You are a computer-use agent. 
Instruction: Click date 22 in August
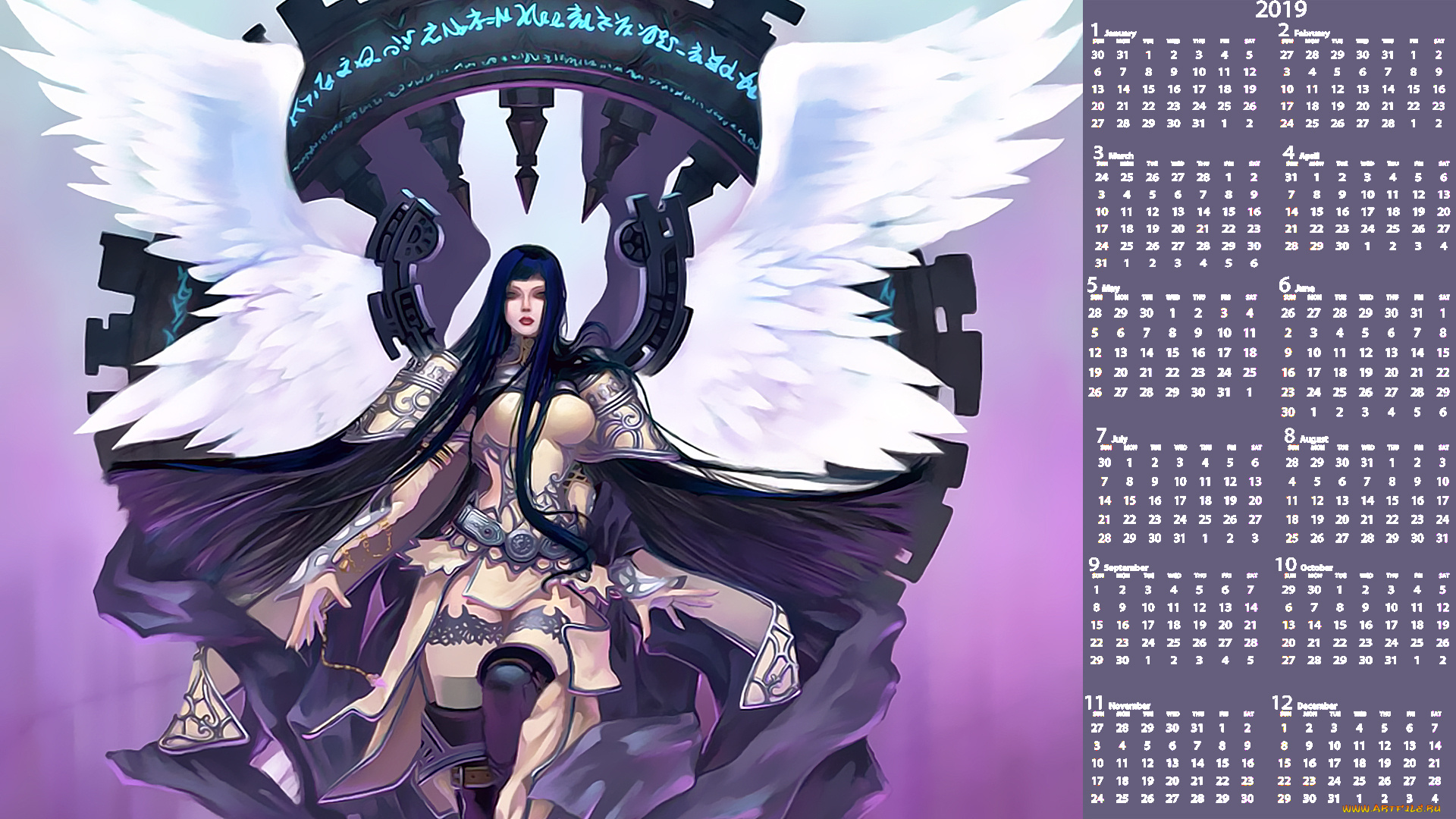pyautogui.click(x=1392, y=519)
